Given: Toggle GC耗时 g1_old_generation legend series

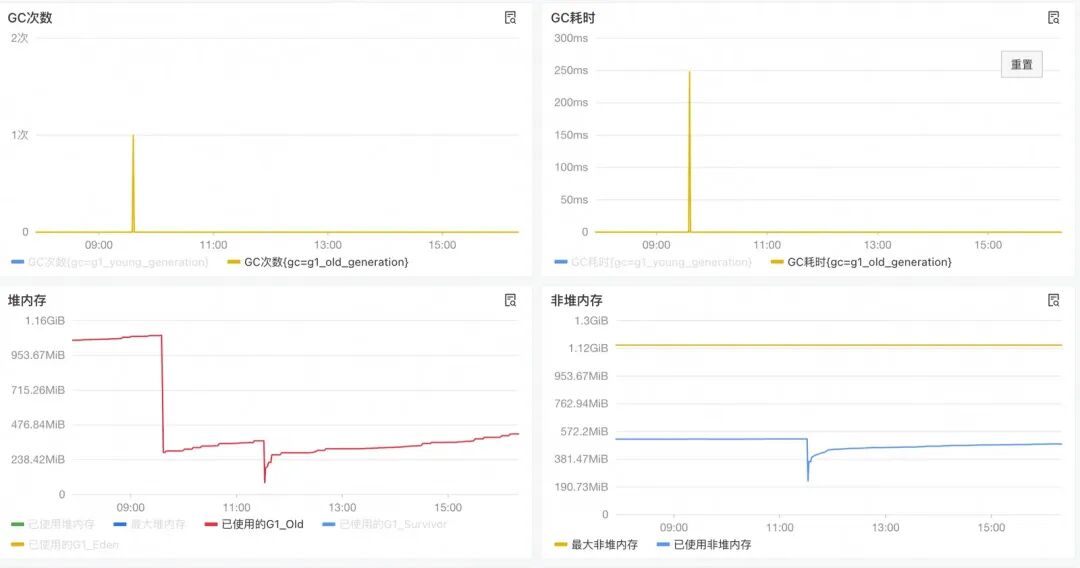Looking at the screenshot, I should click(x=861, y=262).
